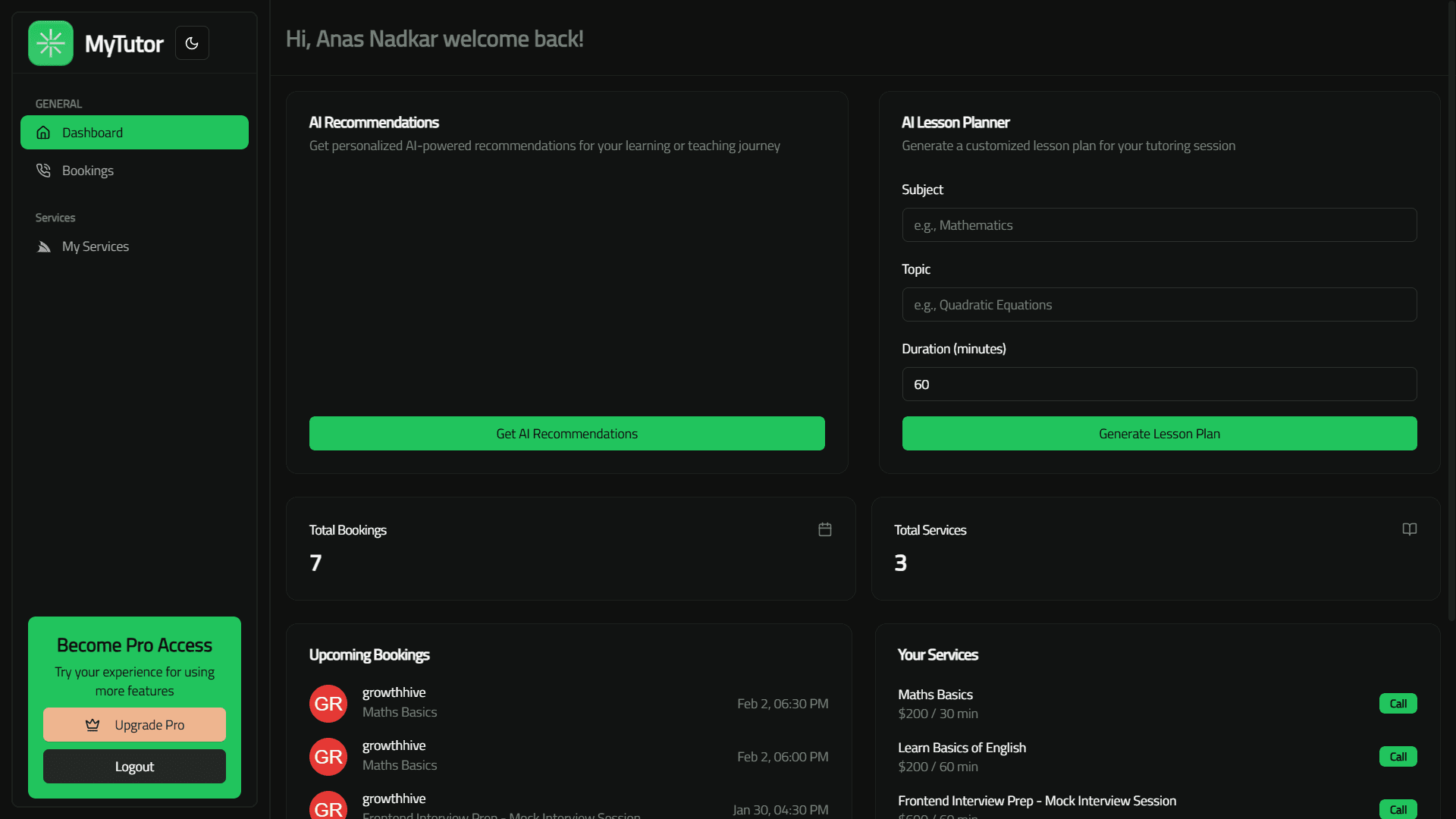Screen dimensions: 1456x819
Task: Click the crown icon on Upgrade Pro
Action: pyautogui.click(x=93, y=725)
